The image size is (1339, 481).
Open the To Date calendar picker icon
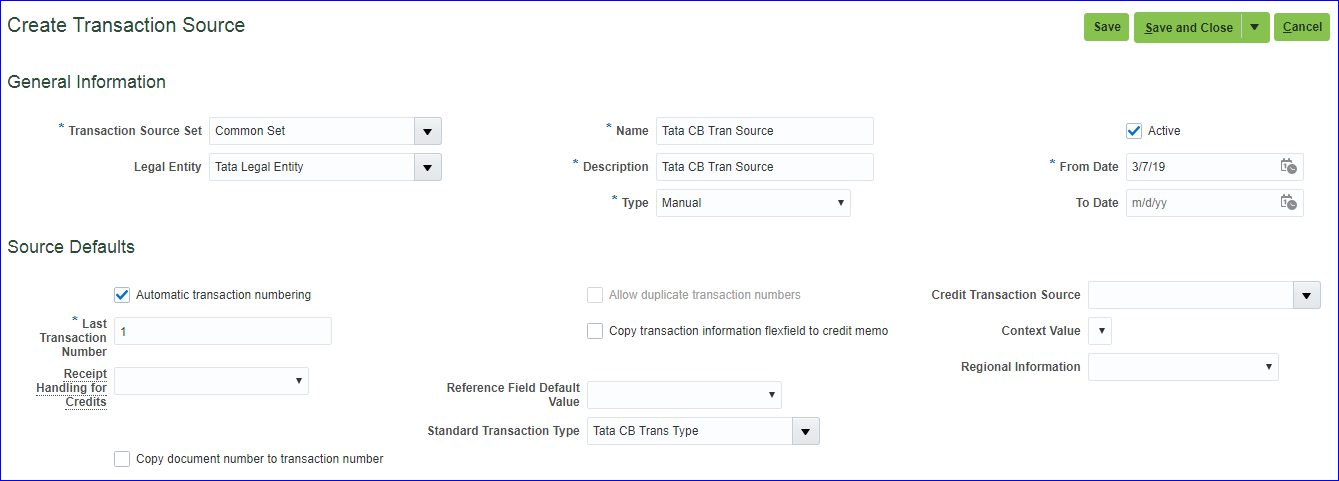tap(1289, 203)
